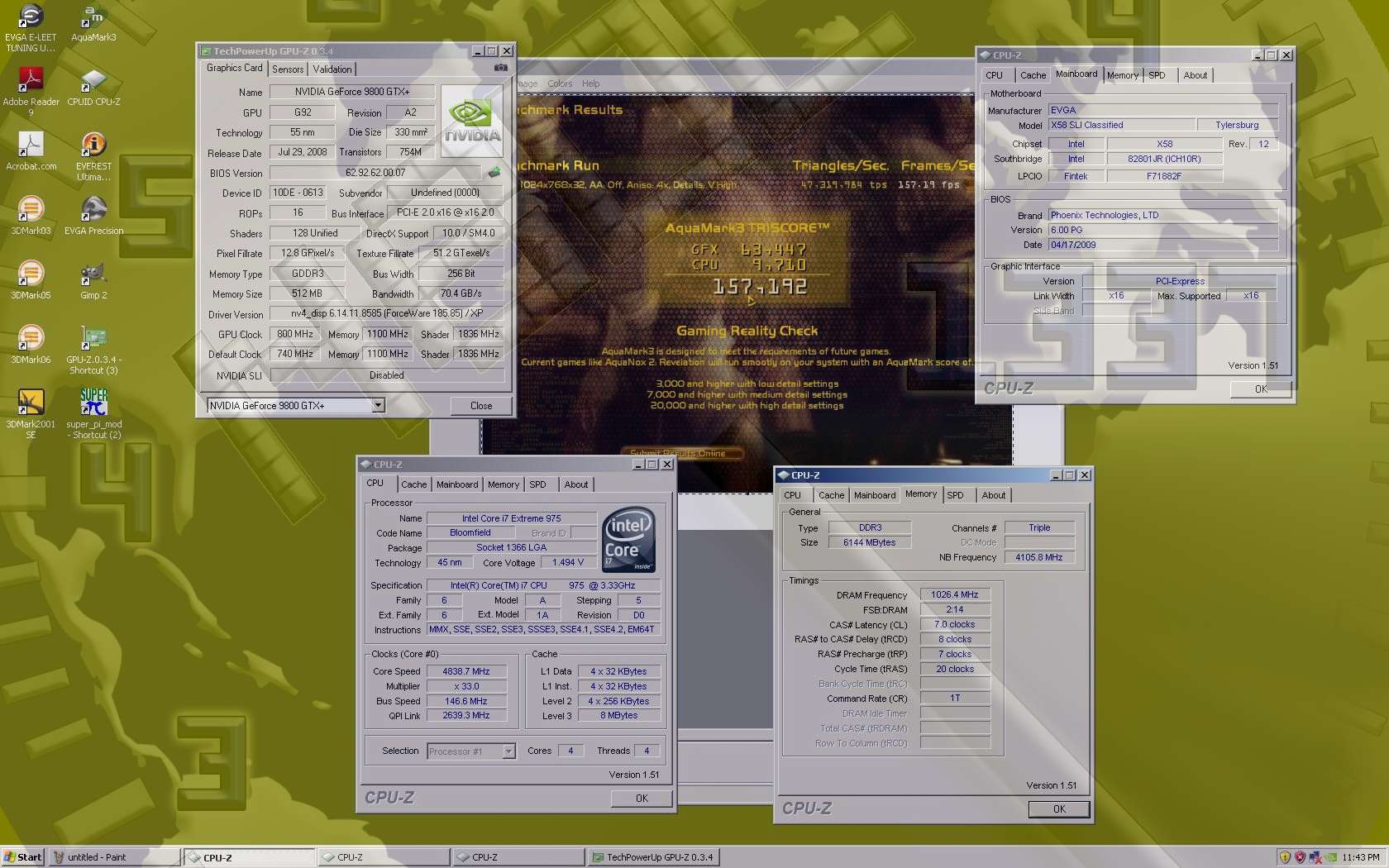Open Adobe Reader 9 desktop icon
1389x868 pixels.
(x=31, y=91)
